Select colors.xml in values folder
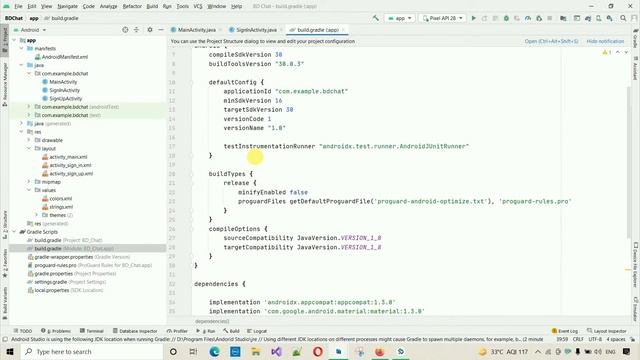This screenshot has width=640, height=360. 58,198
